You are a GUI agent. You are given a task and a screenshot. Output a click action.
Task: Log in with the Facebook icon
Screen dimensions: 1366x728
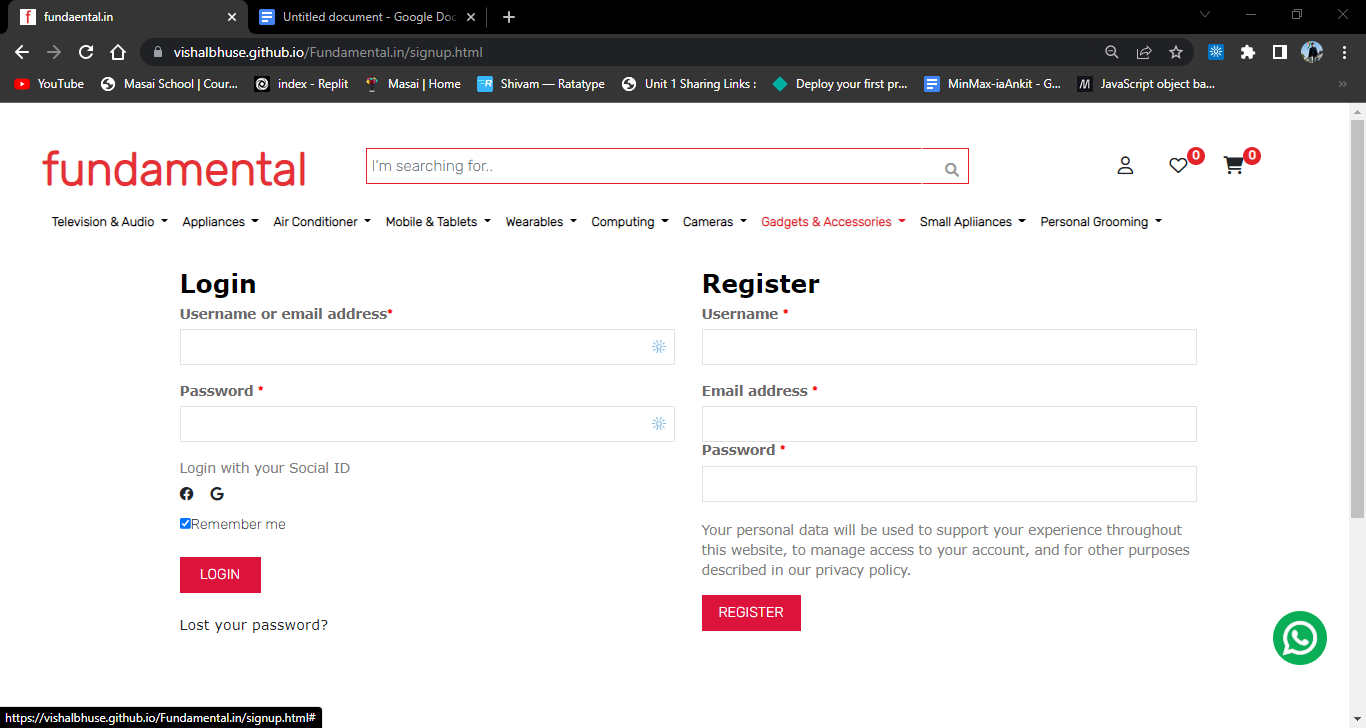187,494
